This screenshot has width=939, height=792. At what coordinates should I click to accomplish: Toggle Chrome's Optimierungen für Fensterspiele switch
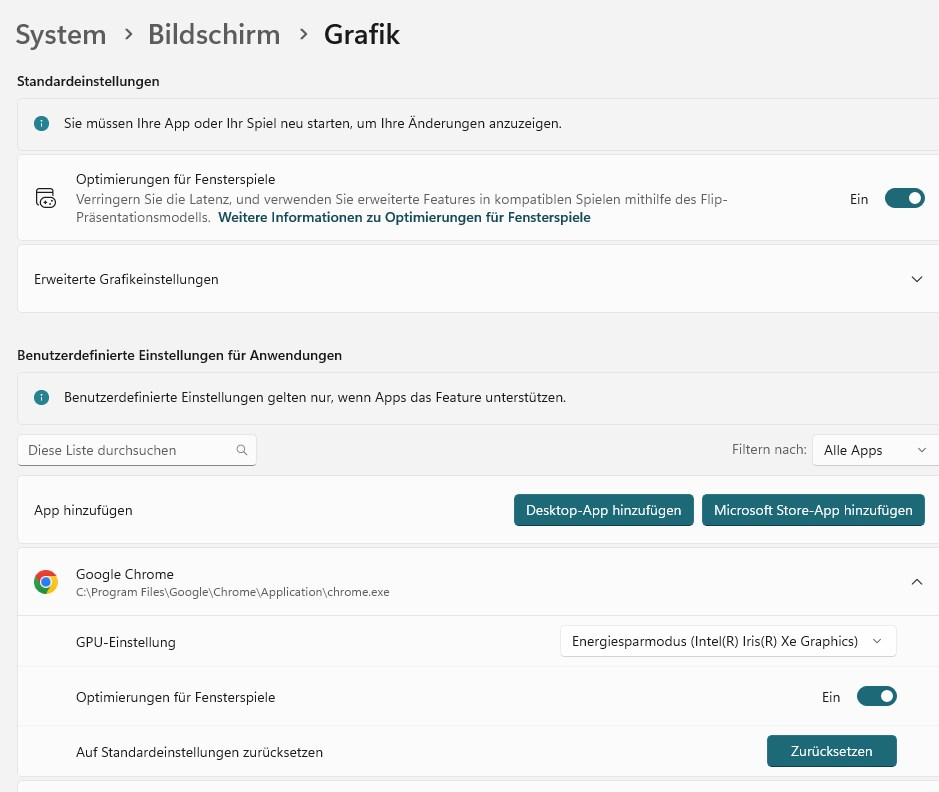[x=876, y=697]
